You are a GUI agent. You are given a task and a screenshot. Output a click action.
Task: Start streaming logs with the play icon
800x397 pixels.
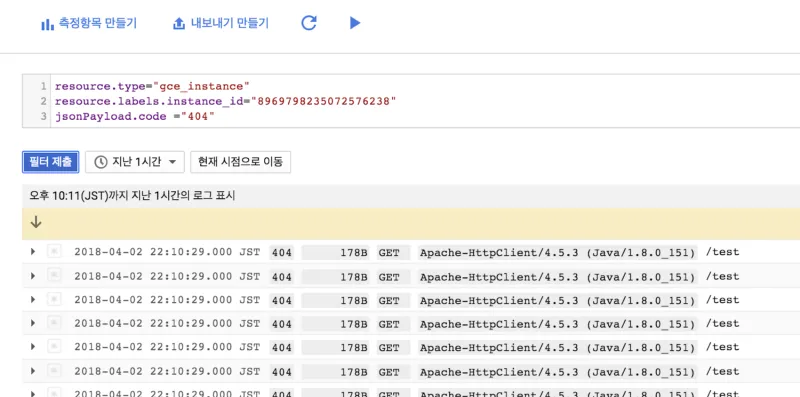click(x=355, y=22)
